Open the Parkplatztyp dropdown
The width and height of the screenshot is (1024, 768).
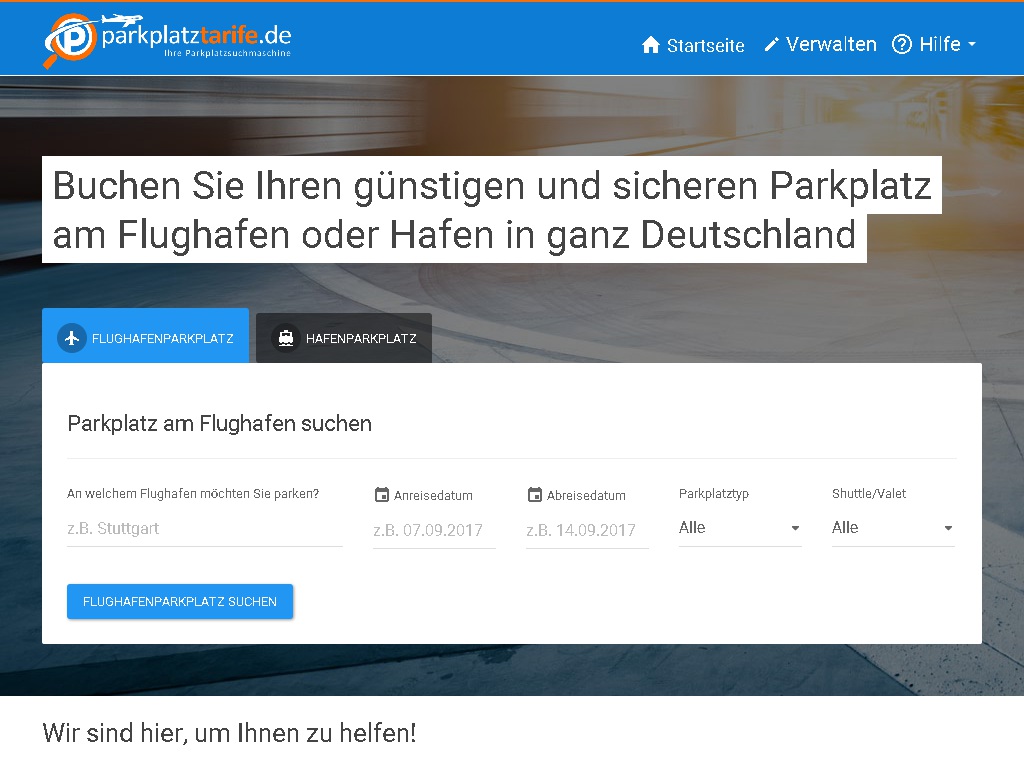pos(739,528)
